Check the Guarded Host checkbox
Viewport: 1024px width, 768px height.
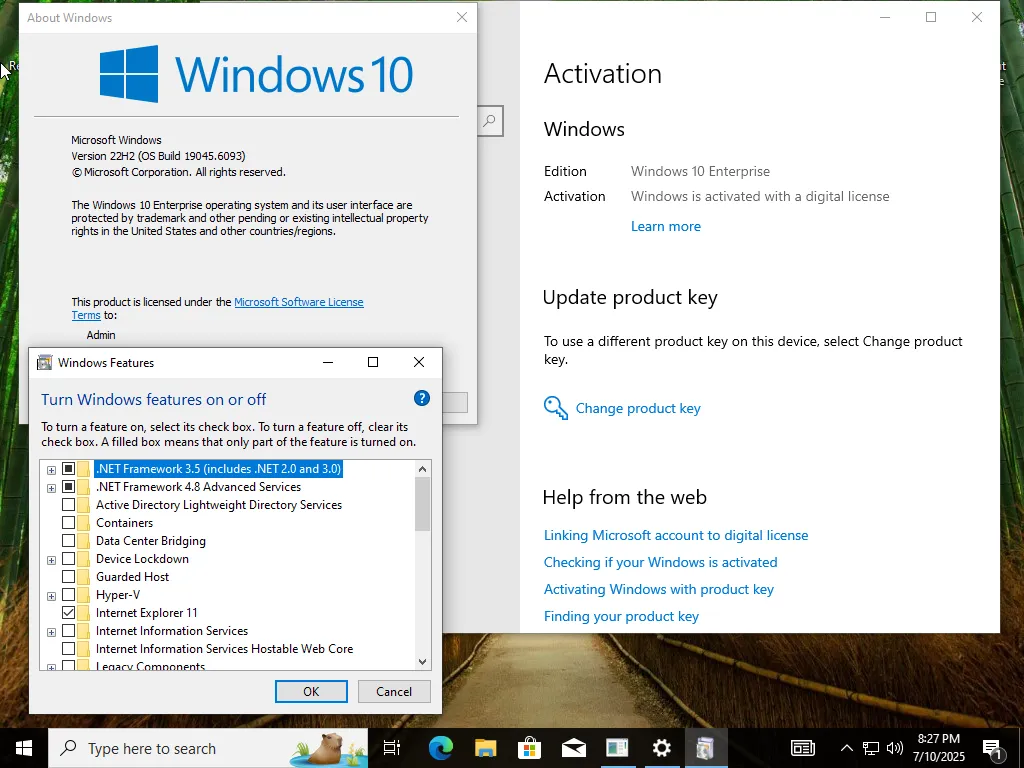point(69,577)
